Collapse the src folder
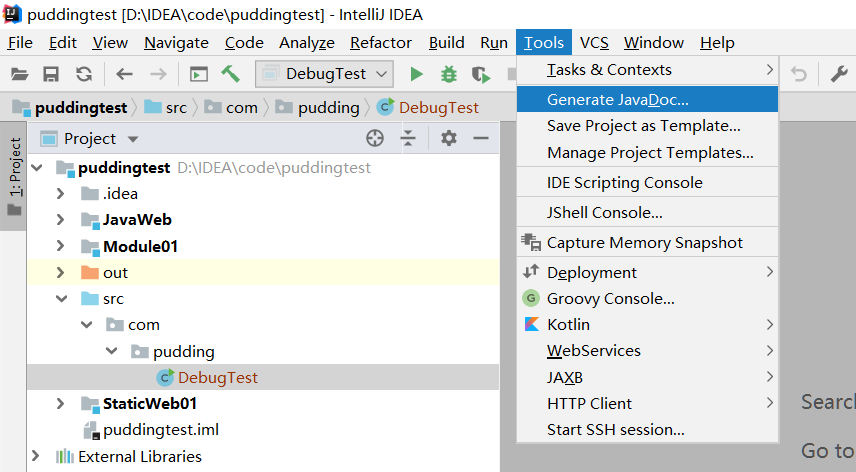This screenshot has height=472, width=856. click(x=62, y=298)
